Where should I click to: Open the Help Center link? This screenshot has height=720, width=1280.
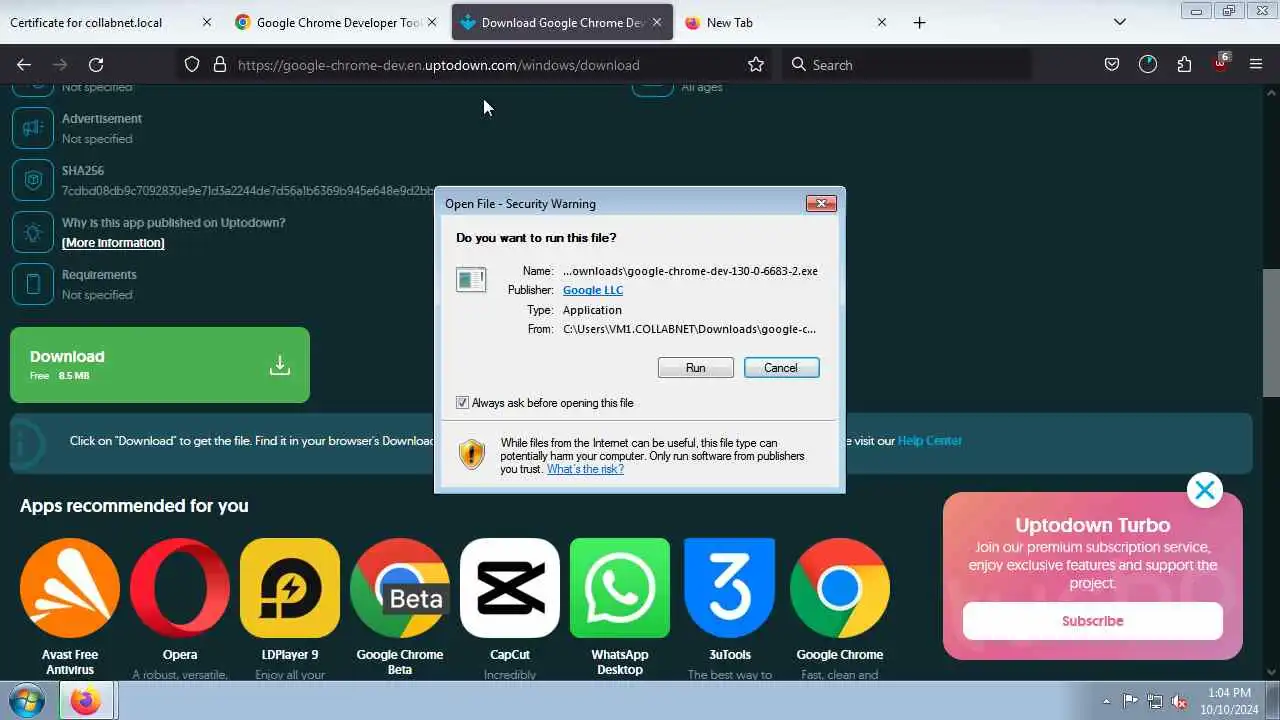pos(929,441)
